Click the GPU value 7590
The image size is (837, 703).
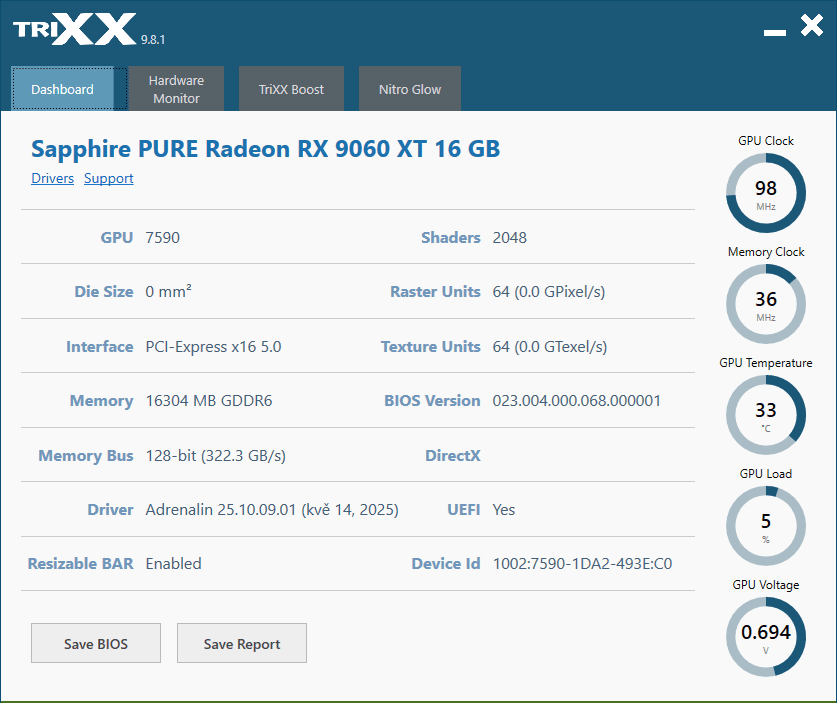(x=163, y=238)
